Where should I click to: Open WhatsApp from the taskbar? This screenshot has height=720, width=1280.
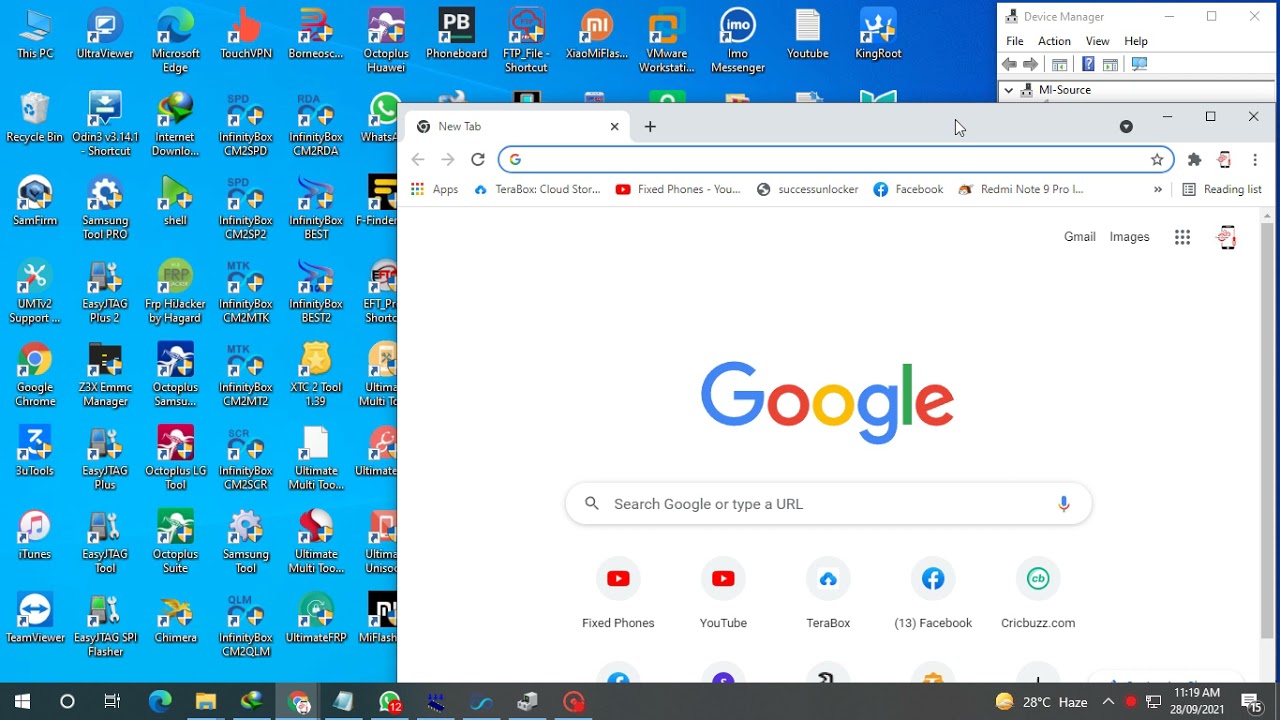(x=390, y=702)
